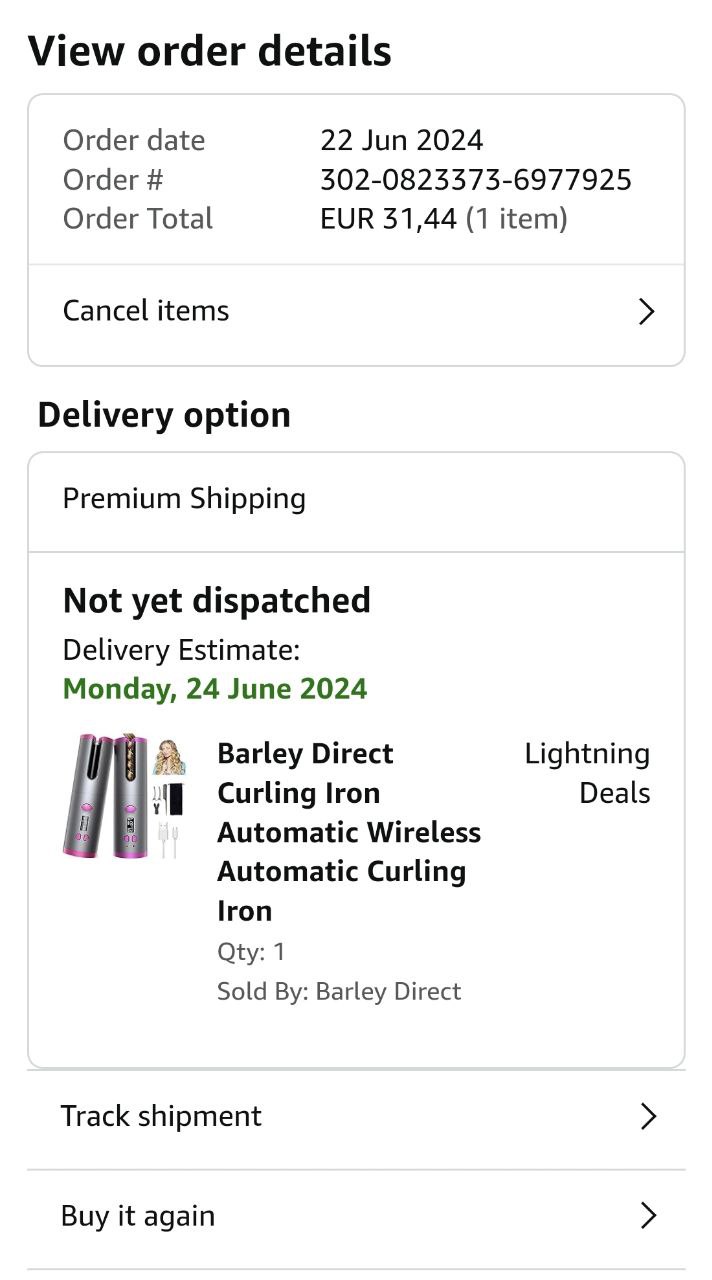This screenshot has width=712, height=1280.
Task: Click the green Monday, 24 June 2024 estimate
Action: [215, 689]
